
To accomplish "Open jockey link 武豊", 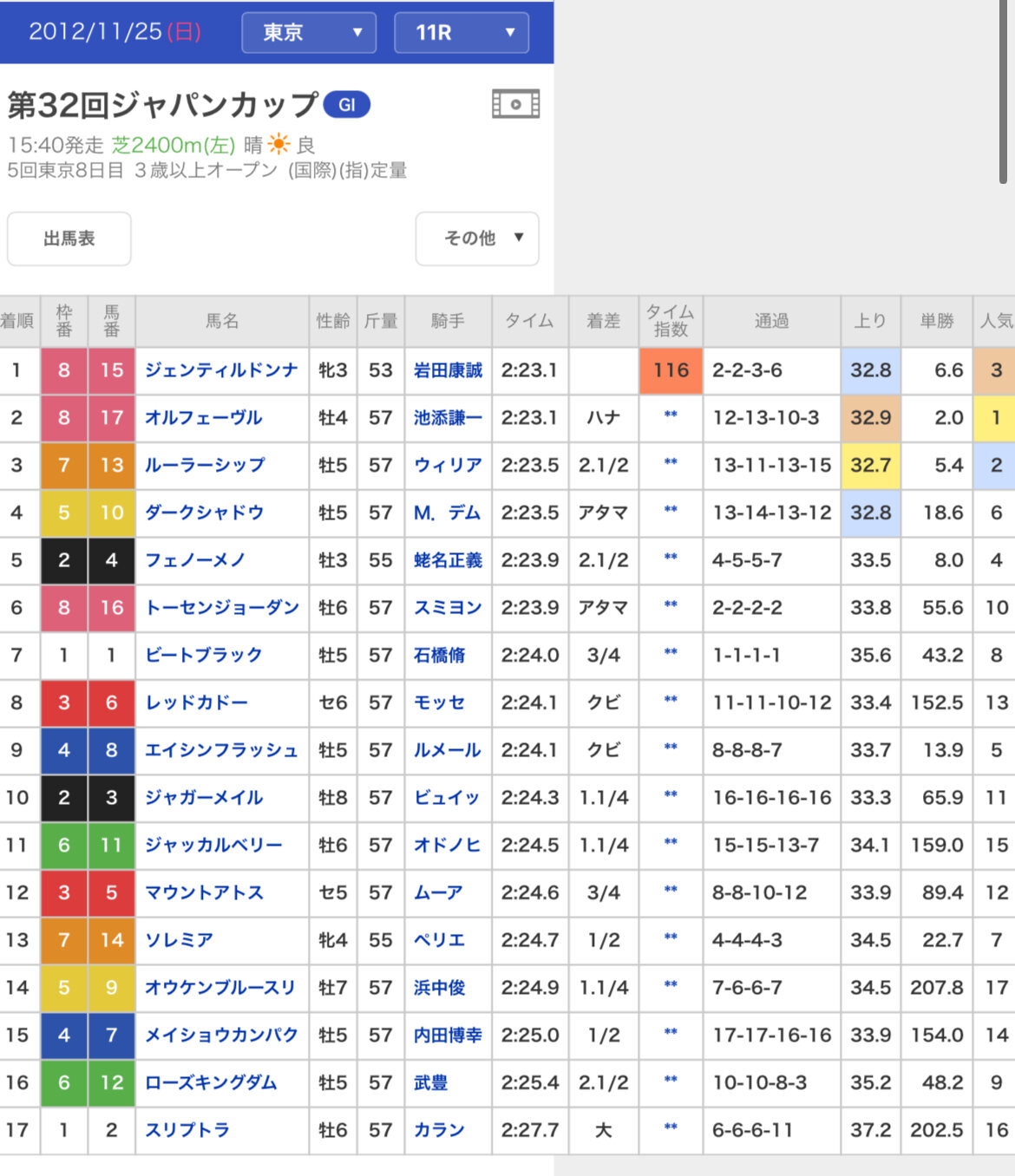I will pos(430,1082).
